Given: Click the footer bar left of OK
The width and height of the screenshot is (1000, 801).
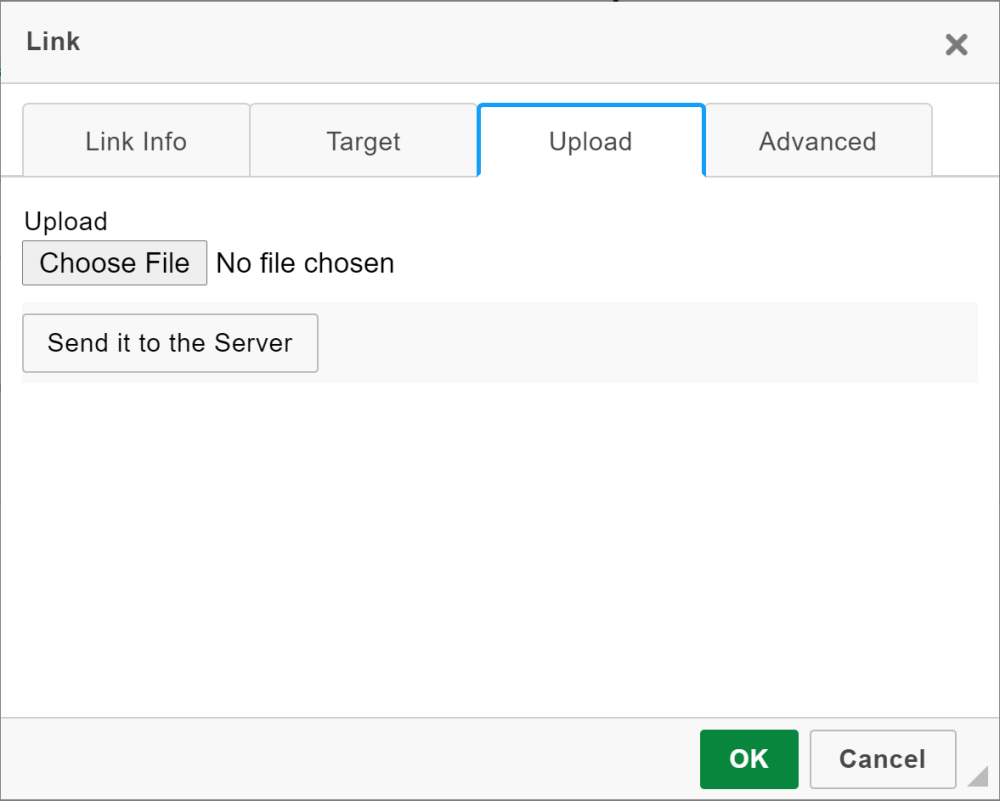Looking at the screenshot, I should [350, 759].
